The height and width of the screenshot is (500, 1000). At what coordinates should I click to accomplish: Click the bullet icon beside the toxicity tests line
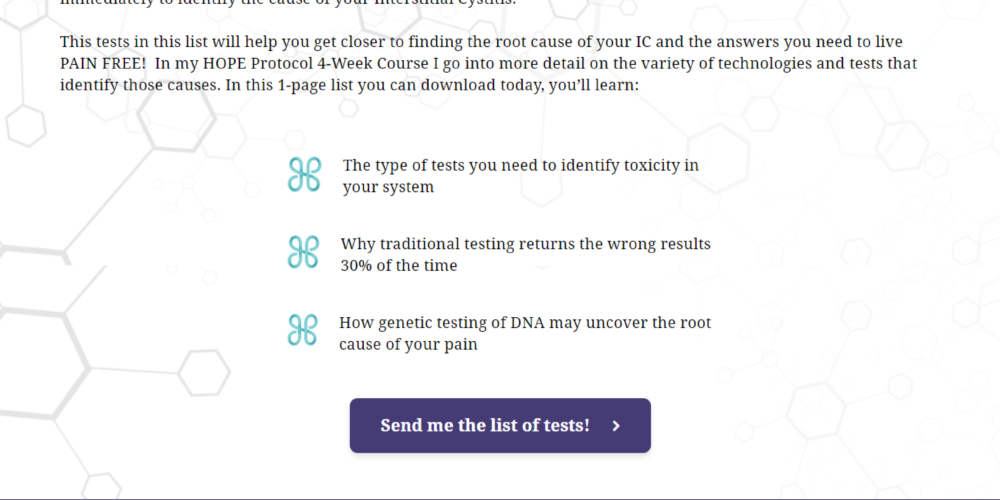[303, 174]
